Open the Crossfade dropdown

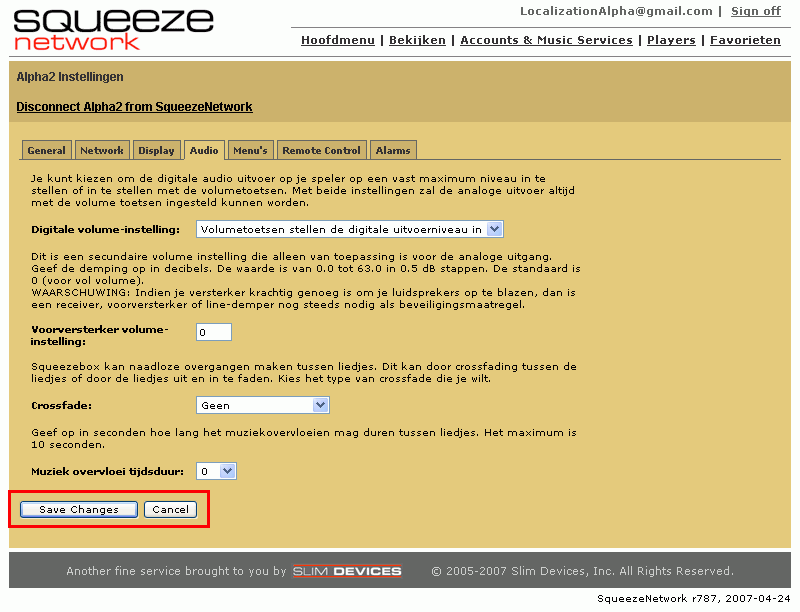click(x=262, y=405)
